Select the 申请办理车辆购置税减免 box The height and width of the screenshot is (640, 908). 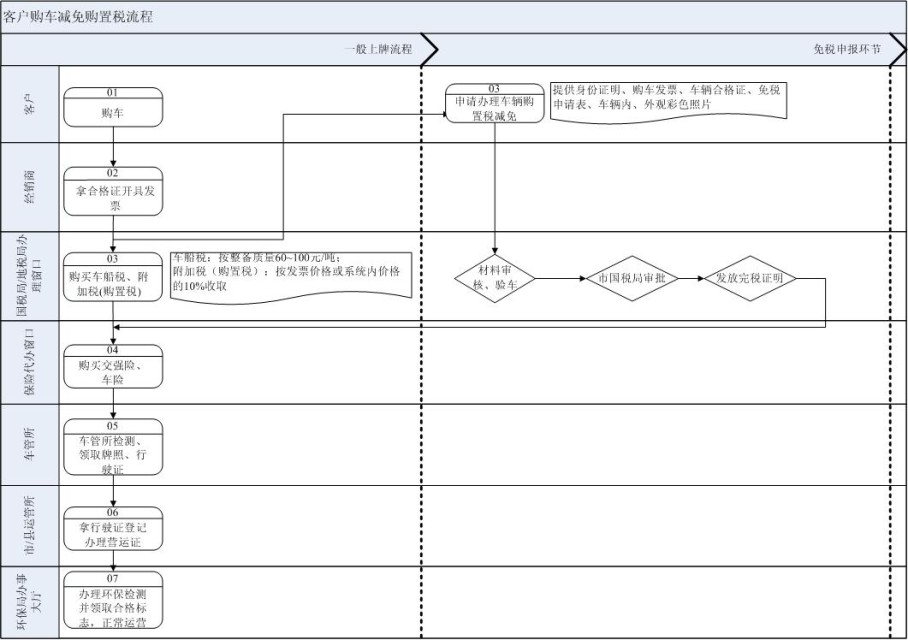495,104
